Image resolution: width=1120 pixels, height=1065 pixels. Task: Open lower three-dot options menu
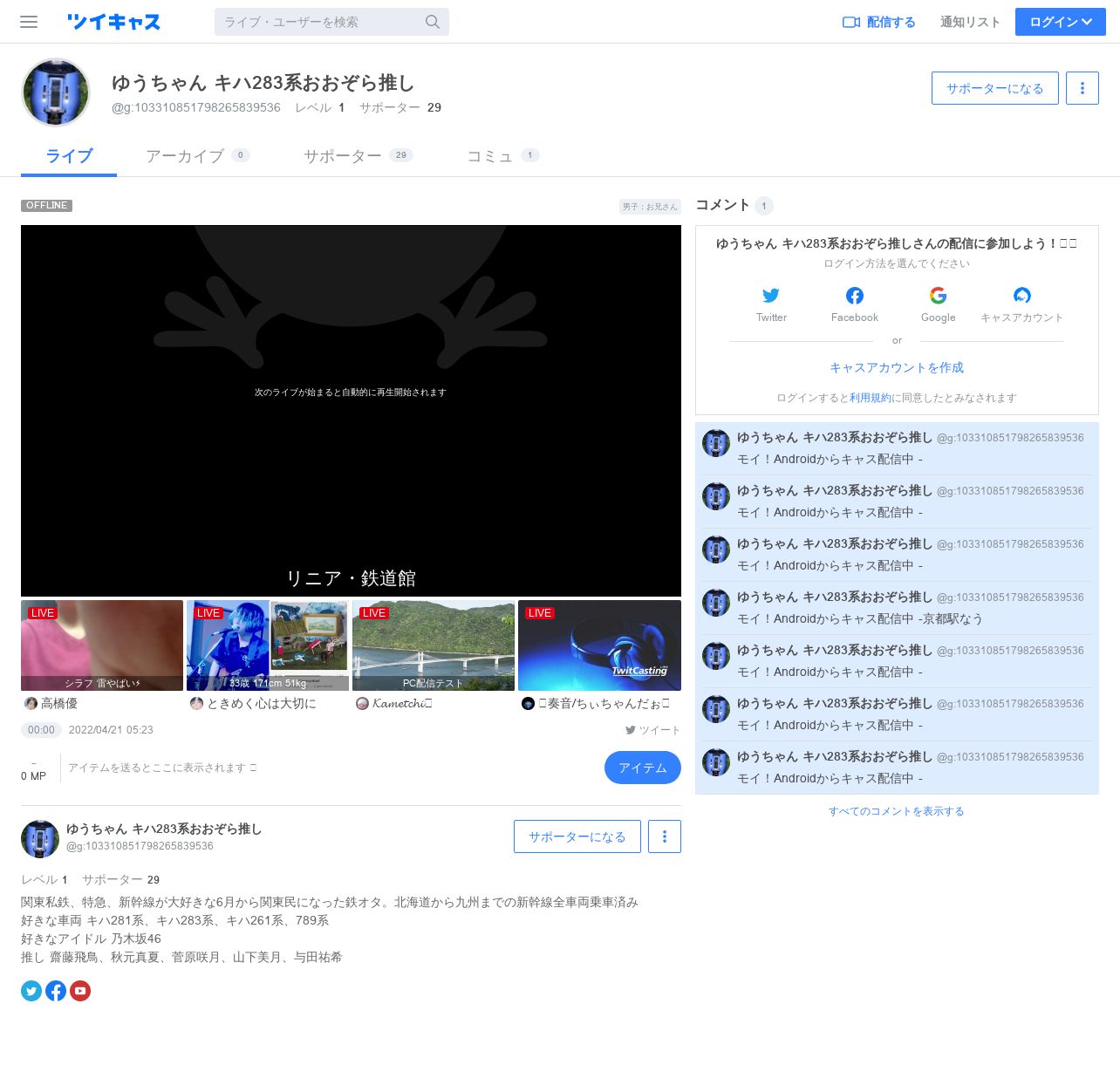(665, 836)
